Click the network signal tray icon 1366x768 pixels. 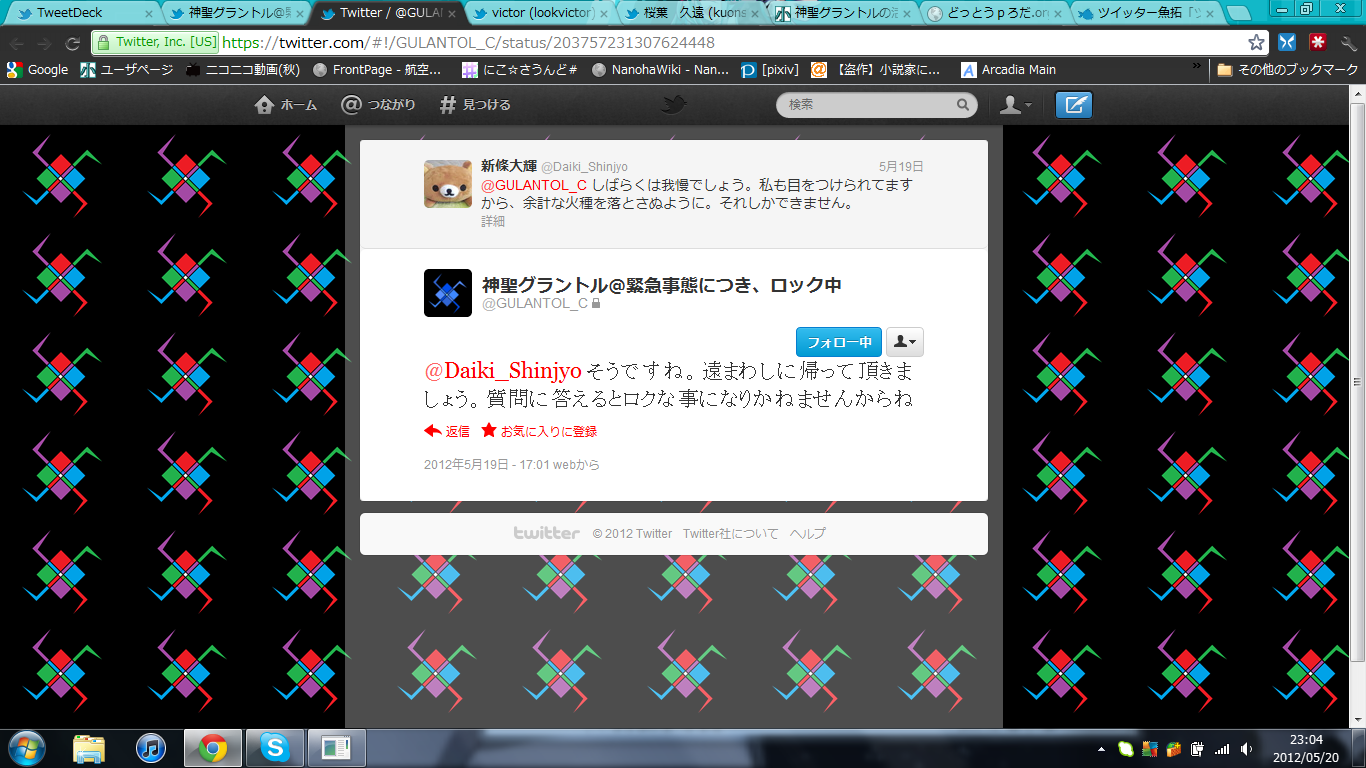pos(1221,749)
